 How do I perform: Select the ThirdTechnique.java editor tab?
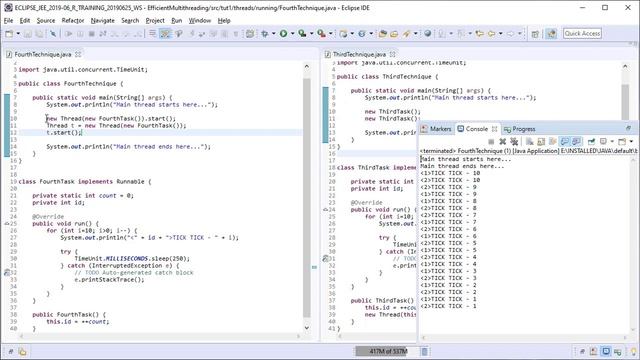click(x=359, y=54)
